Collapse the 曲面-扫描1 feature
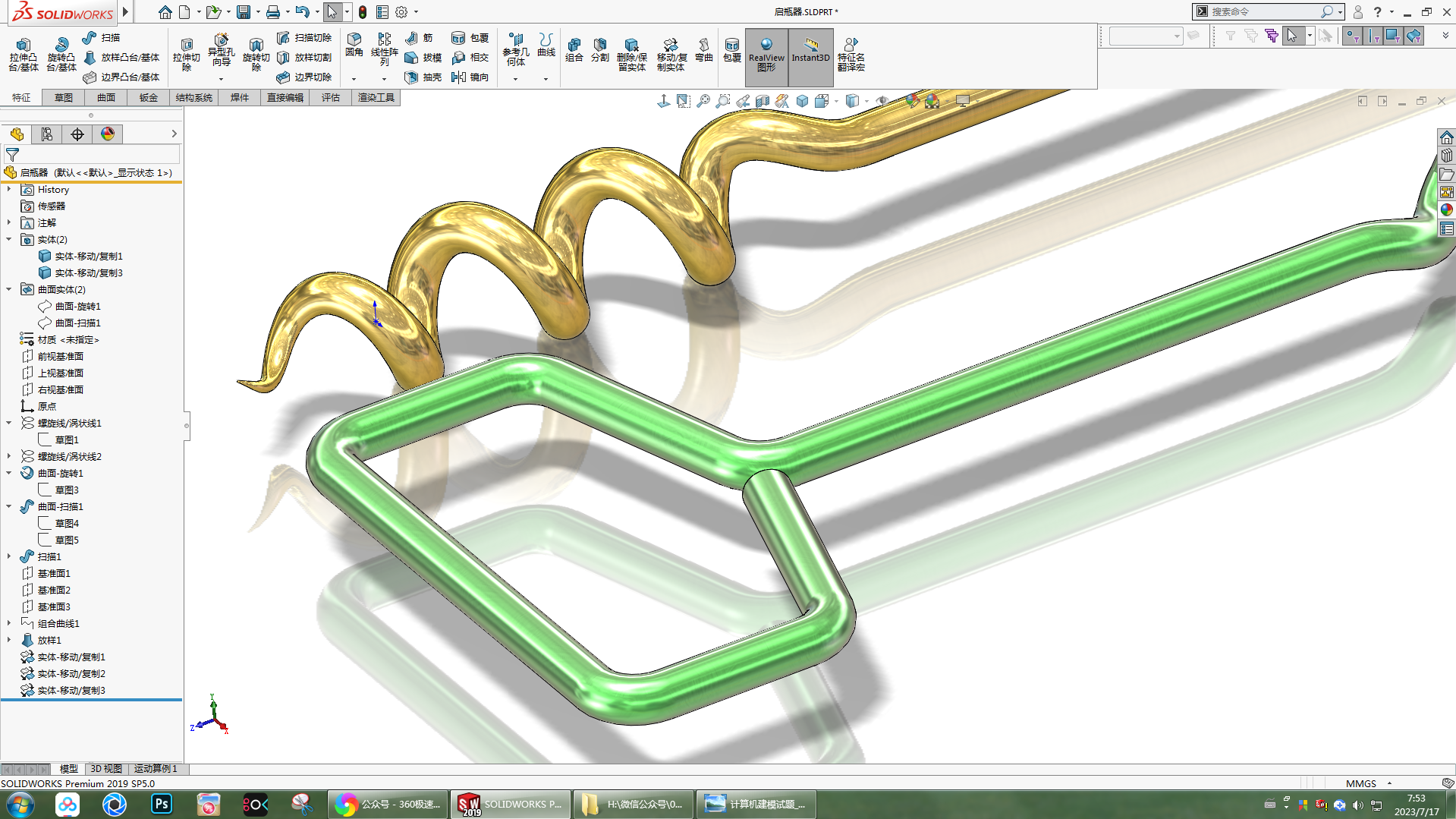 9,507
